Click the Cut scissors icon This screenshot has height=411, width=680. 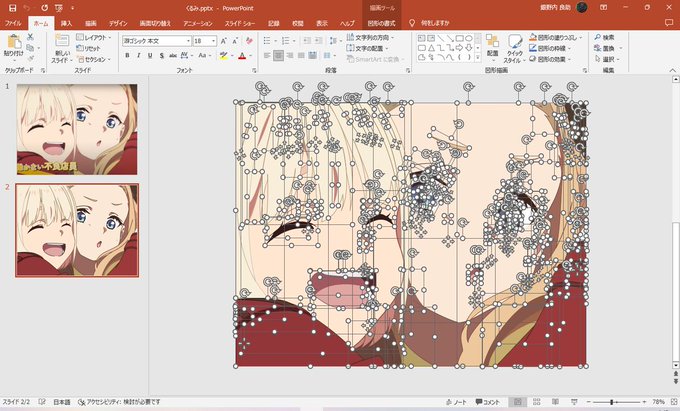pos(30,37)
